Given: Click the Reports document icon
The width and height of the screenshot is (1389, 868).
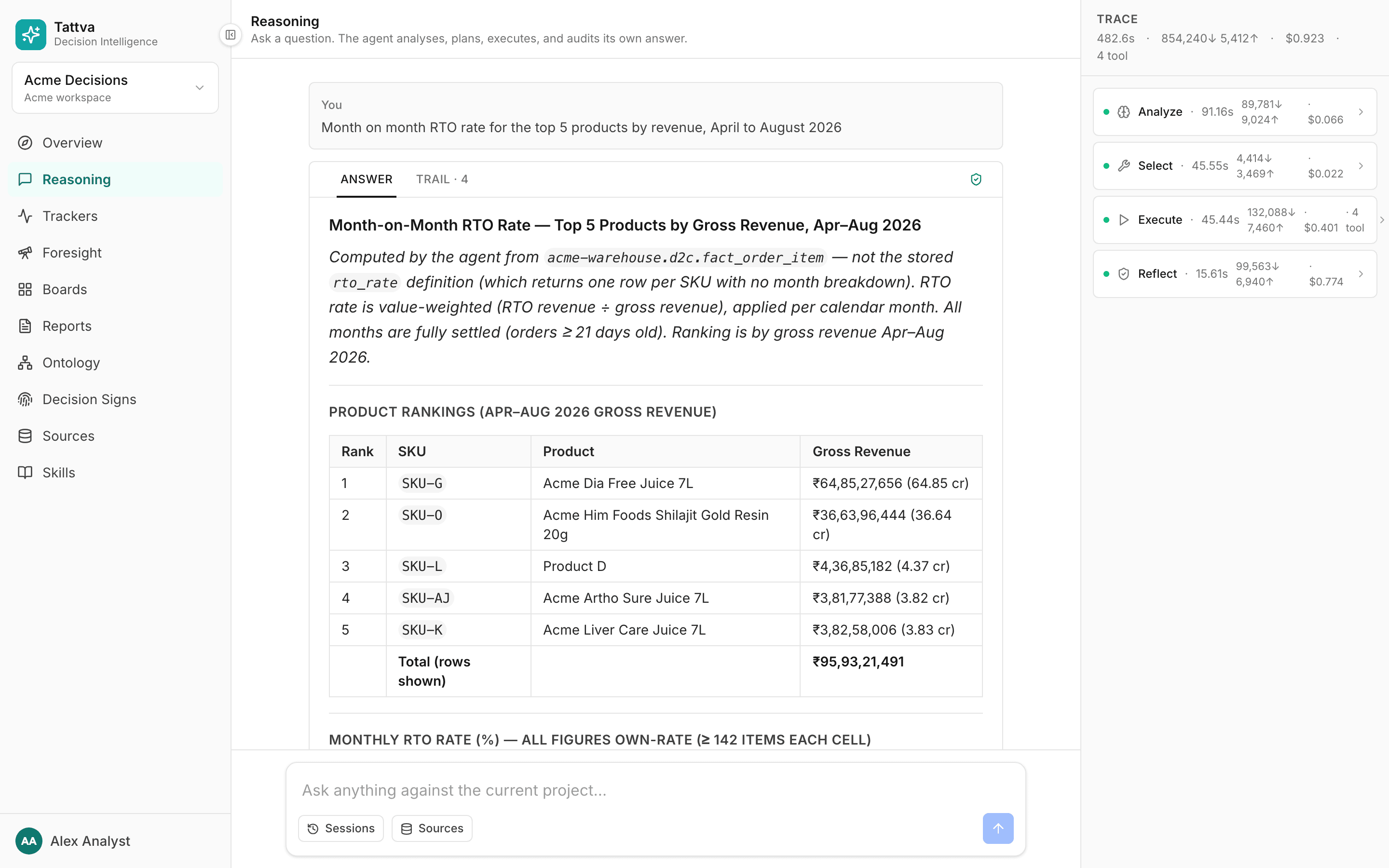Looking at the screenshot, I should [x=25, y=326].
